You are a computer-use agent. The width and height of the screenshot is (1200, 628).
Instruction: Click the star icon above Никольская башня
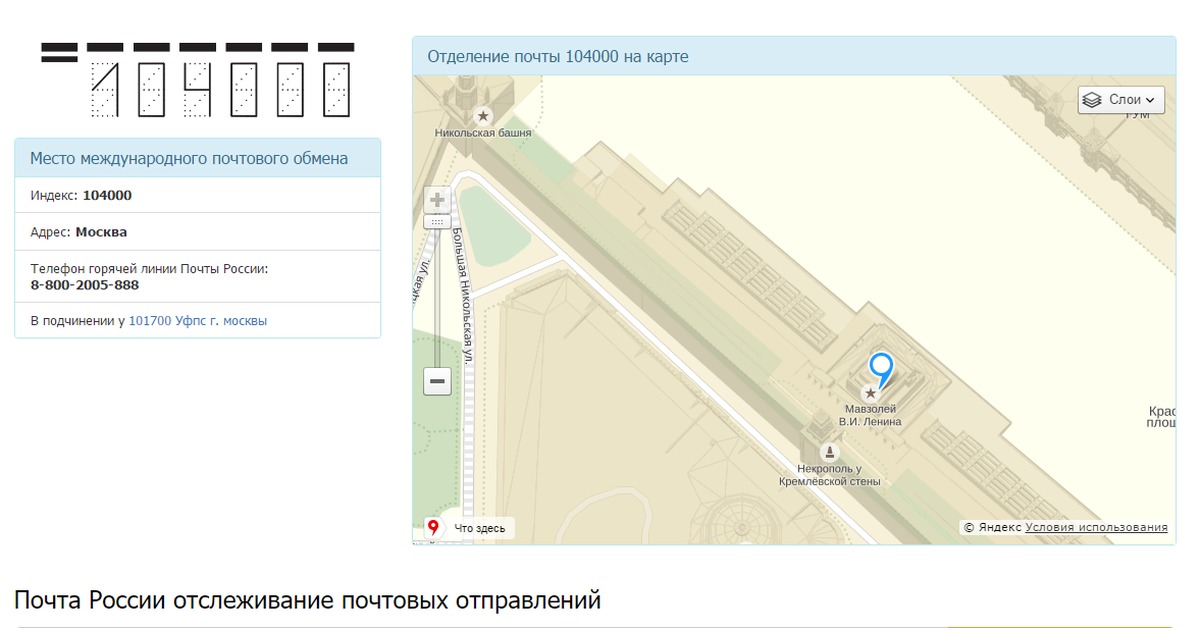(483, 116)
